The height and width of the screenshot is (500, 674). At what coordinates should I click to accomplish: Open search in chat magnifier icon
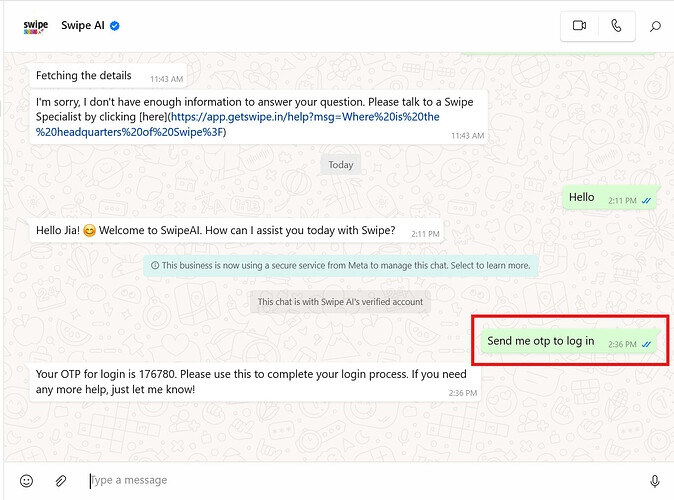pyautogui.click(x=655, y=26)
